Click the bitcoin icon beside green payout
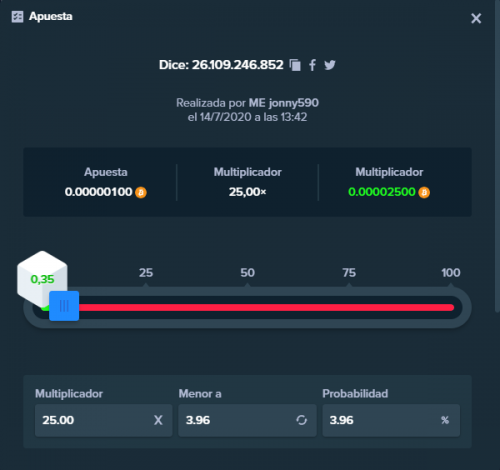Viewport: 500px width, 470px height. point(424,192)
